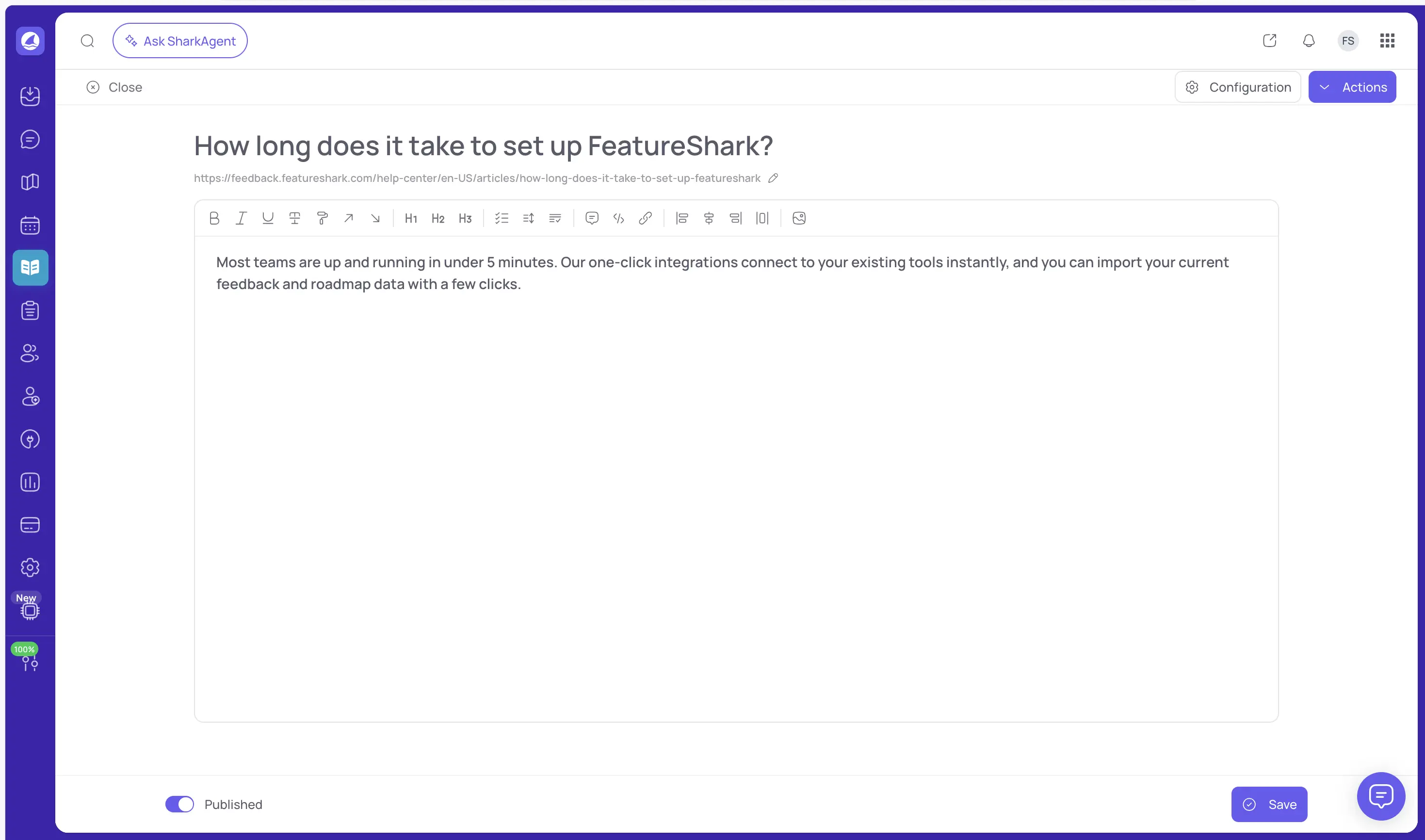This screenshot has height=840, width=1425.
Task: Set heading level H3
Action: click(465, 219)
